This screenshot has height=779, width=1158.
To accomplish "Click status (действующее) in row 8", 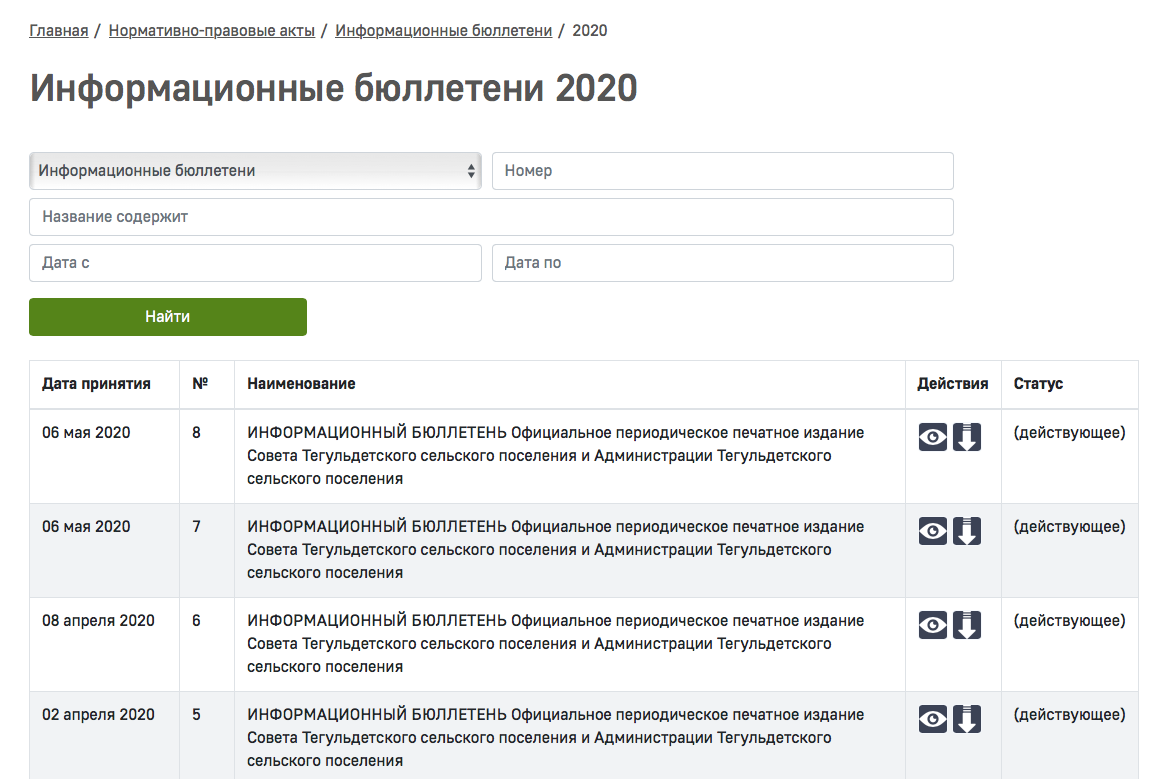I will 1069,433.
